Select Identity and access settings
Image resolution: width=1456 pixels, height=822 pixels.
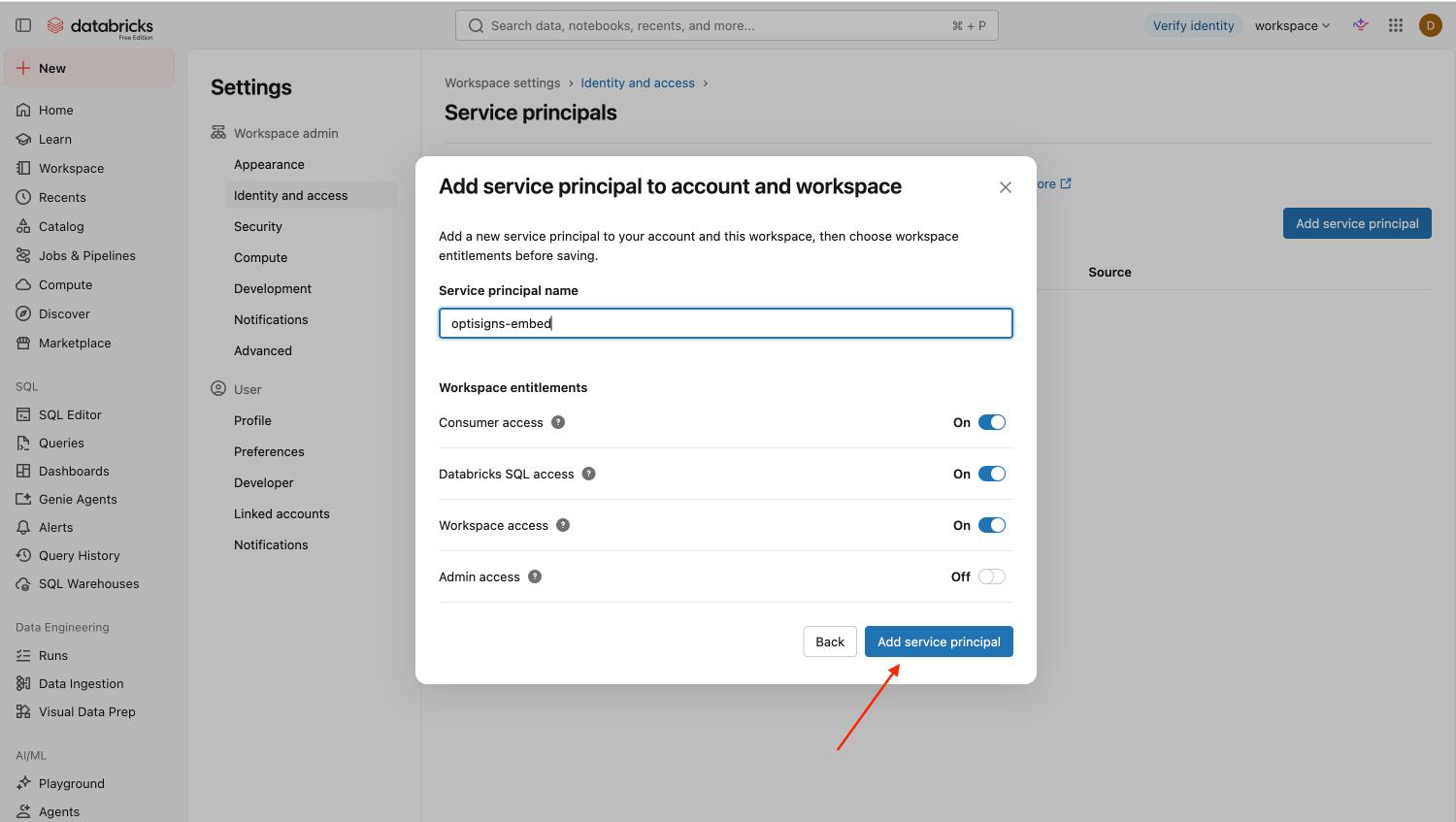312,195
